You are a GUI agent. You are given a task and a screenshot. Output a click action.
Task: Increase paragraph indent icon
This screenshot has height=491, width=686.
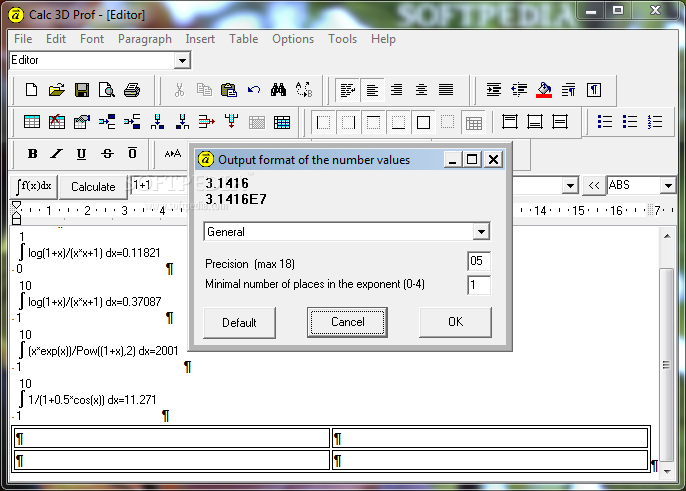(x=494, y=90)
